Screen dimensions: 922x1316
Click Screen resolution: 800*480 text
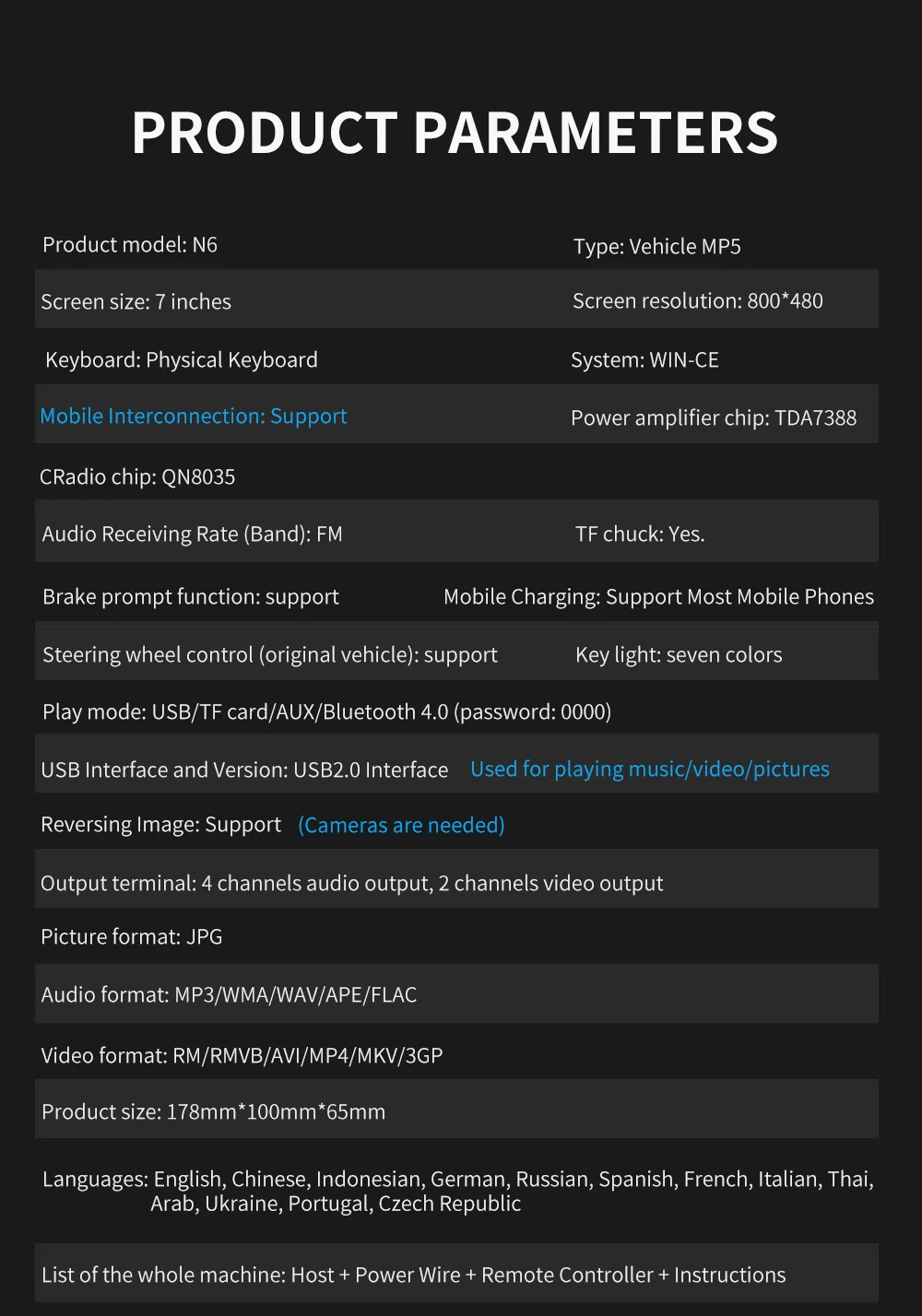[697, 301]
